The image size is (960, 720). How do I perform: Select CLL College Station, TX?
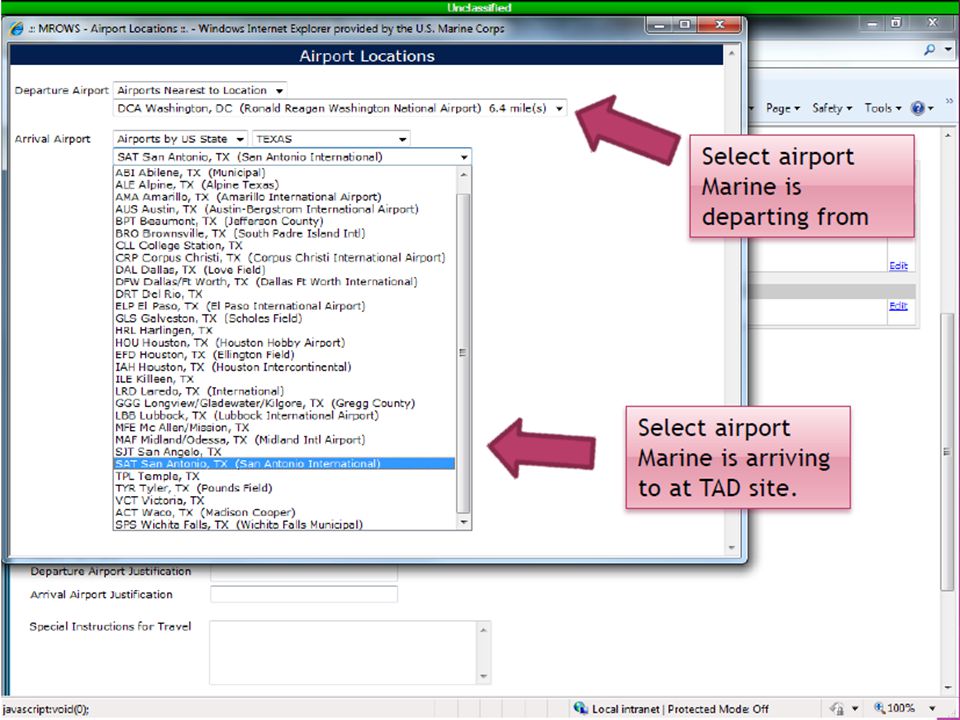click(285, 246)
